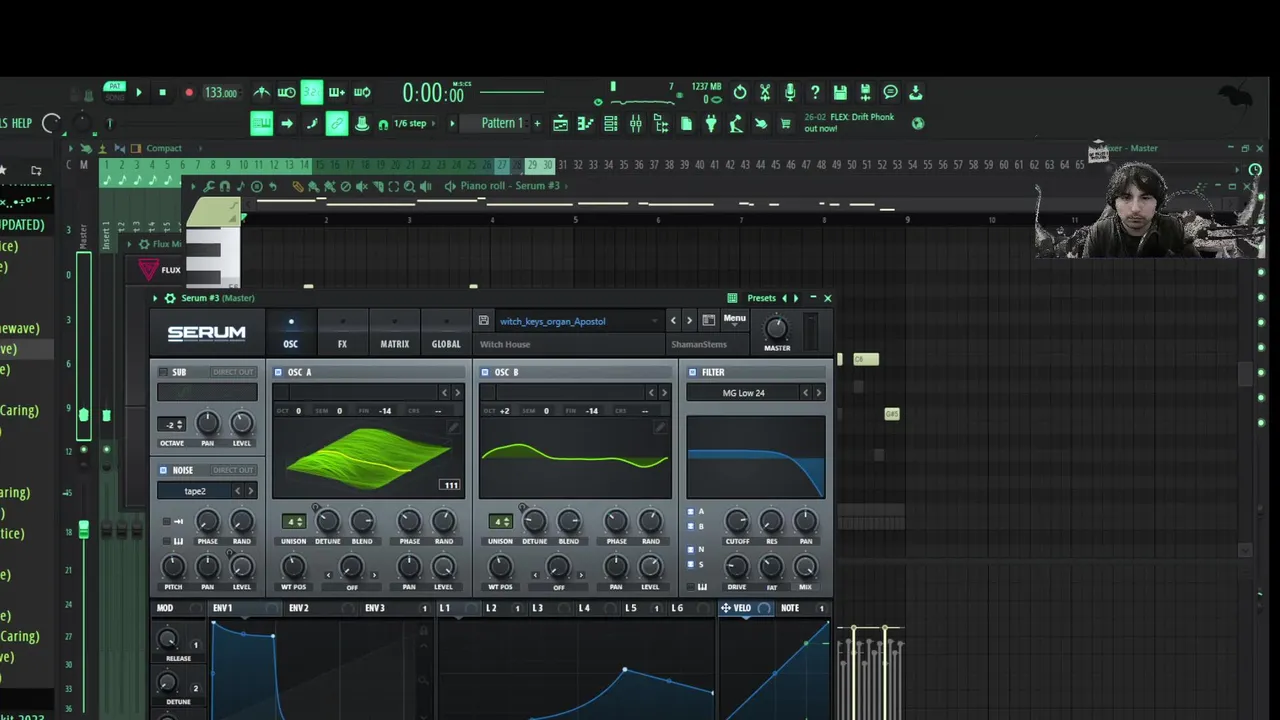Stop playback with the stop button

(162, 93)
